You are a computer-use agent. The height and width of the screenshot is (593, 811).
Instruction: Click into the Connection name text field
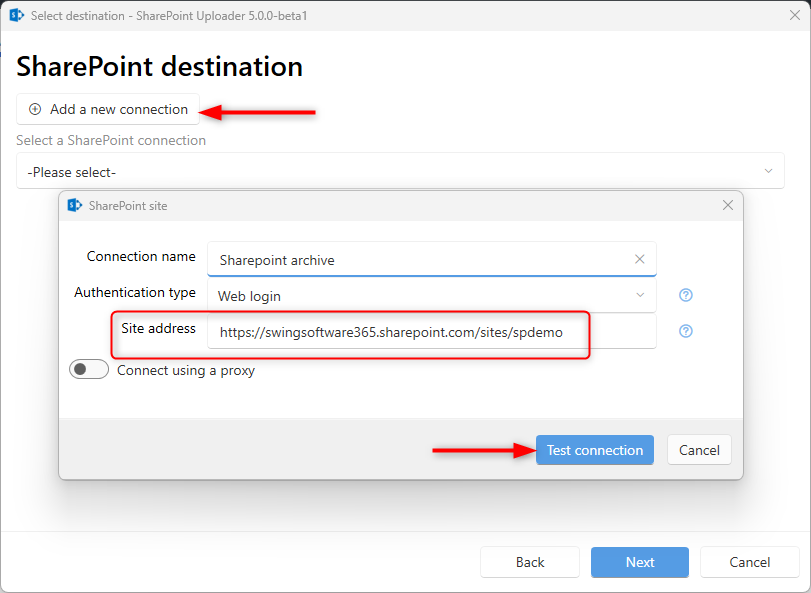(420, 260)
